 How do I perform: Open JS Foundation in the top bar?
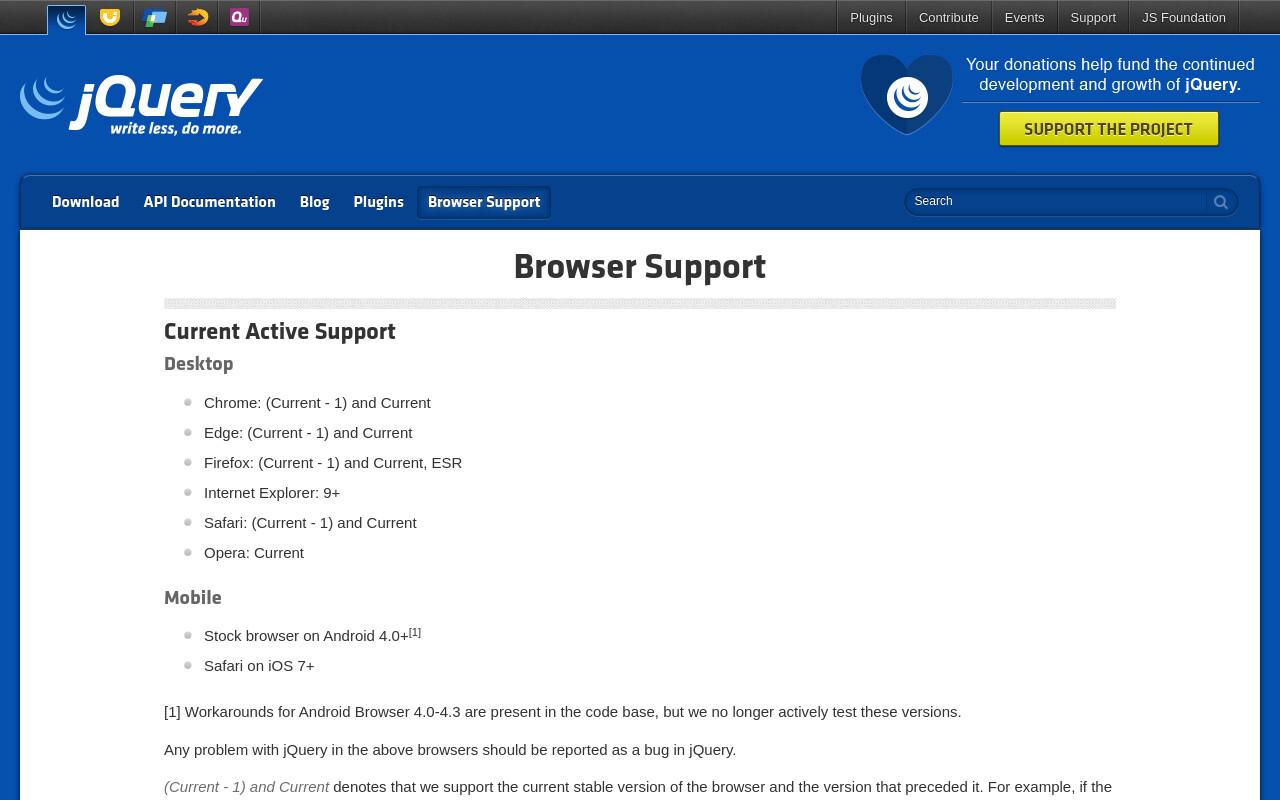point(1184,18)
